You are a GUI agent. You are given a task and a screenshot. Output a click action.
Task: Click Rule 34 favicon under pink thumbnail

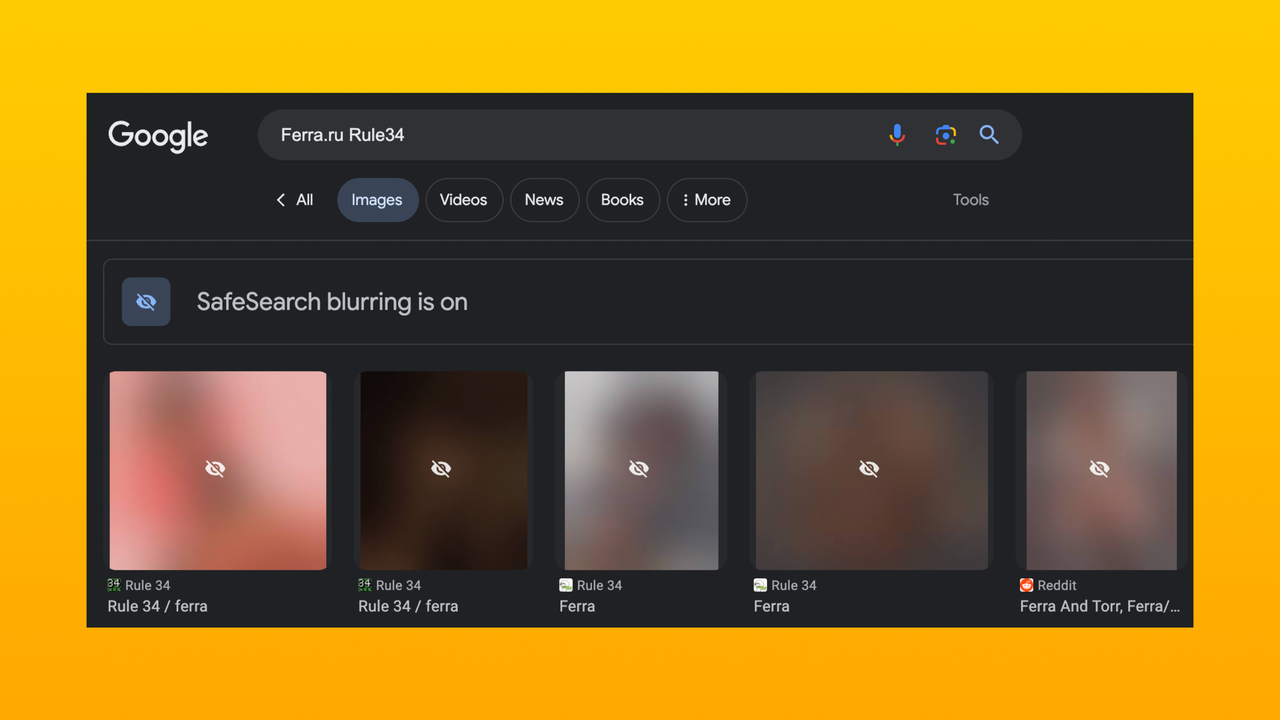114,585
